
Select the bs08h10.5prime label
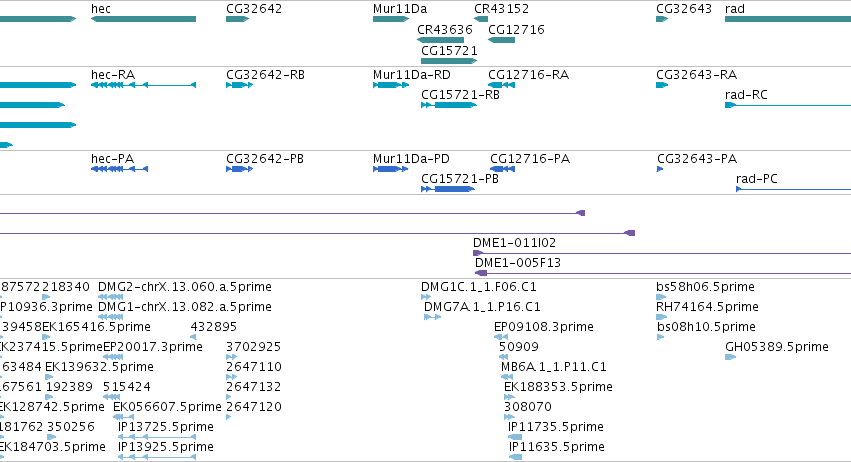click(706, 327)
